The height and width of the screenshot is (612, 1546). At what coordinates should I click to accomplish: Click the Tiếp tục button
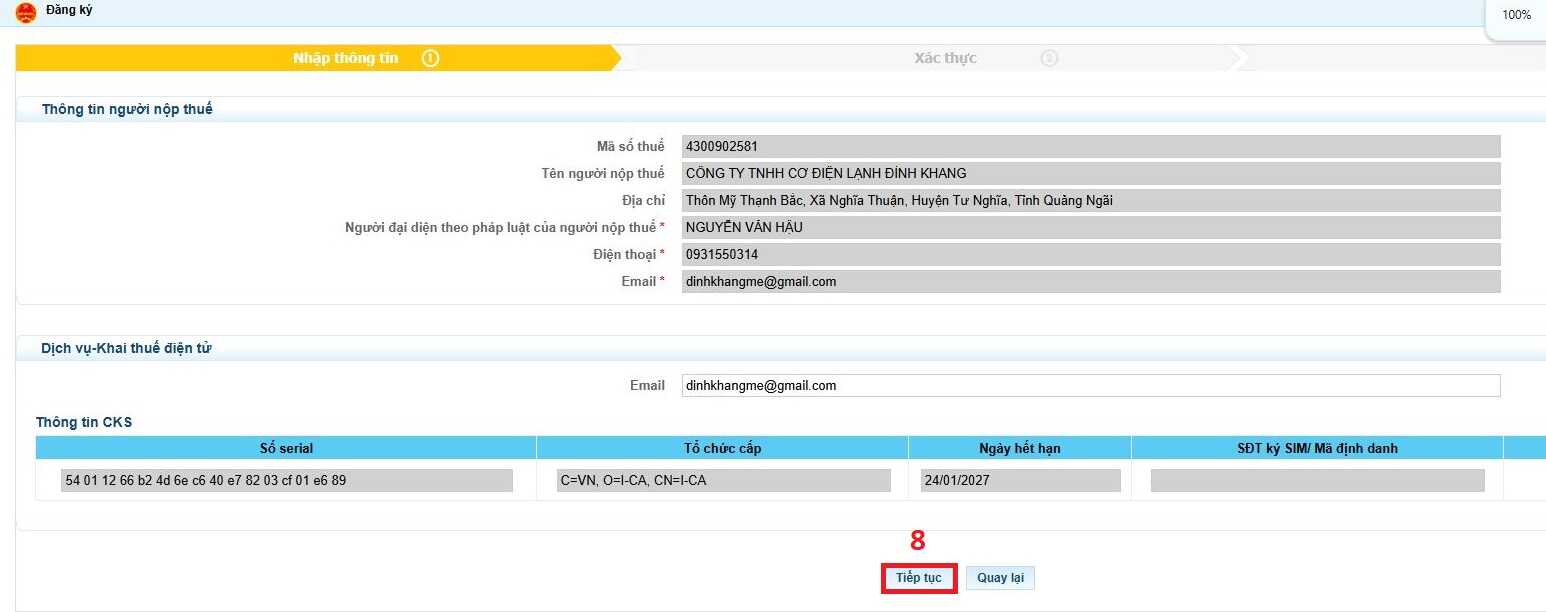[919, 578]
